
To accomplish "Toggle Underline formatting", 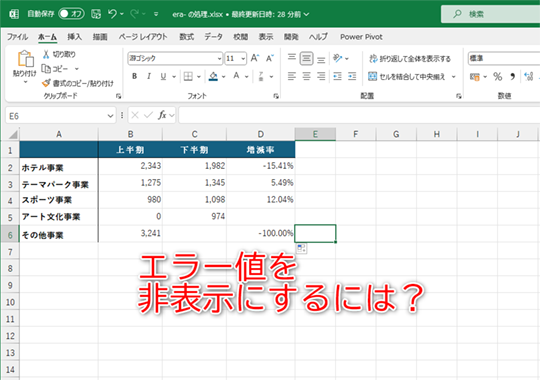I will pyautogui.click(x=163, y=76).
